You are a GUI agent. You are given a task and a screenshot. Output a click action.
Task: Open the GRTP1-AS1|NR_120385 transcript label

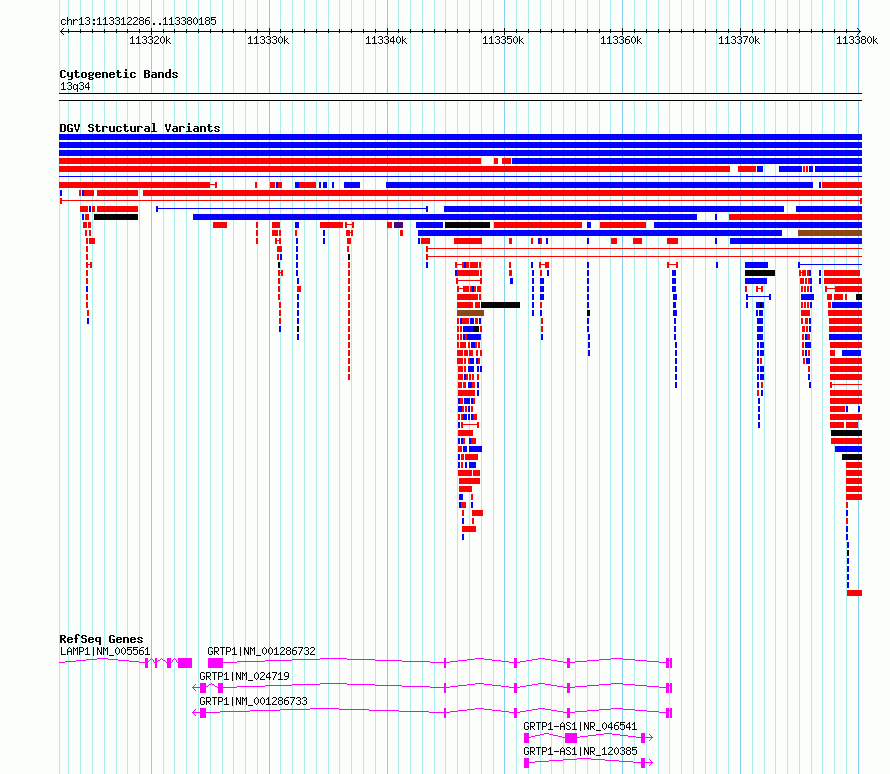pyautogui.click(x=580, y=751)
